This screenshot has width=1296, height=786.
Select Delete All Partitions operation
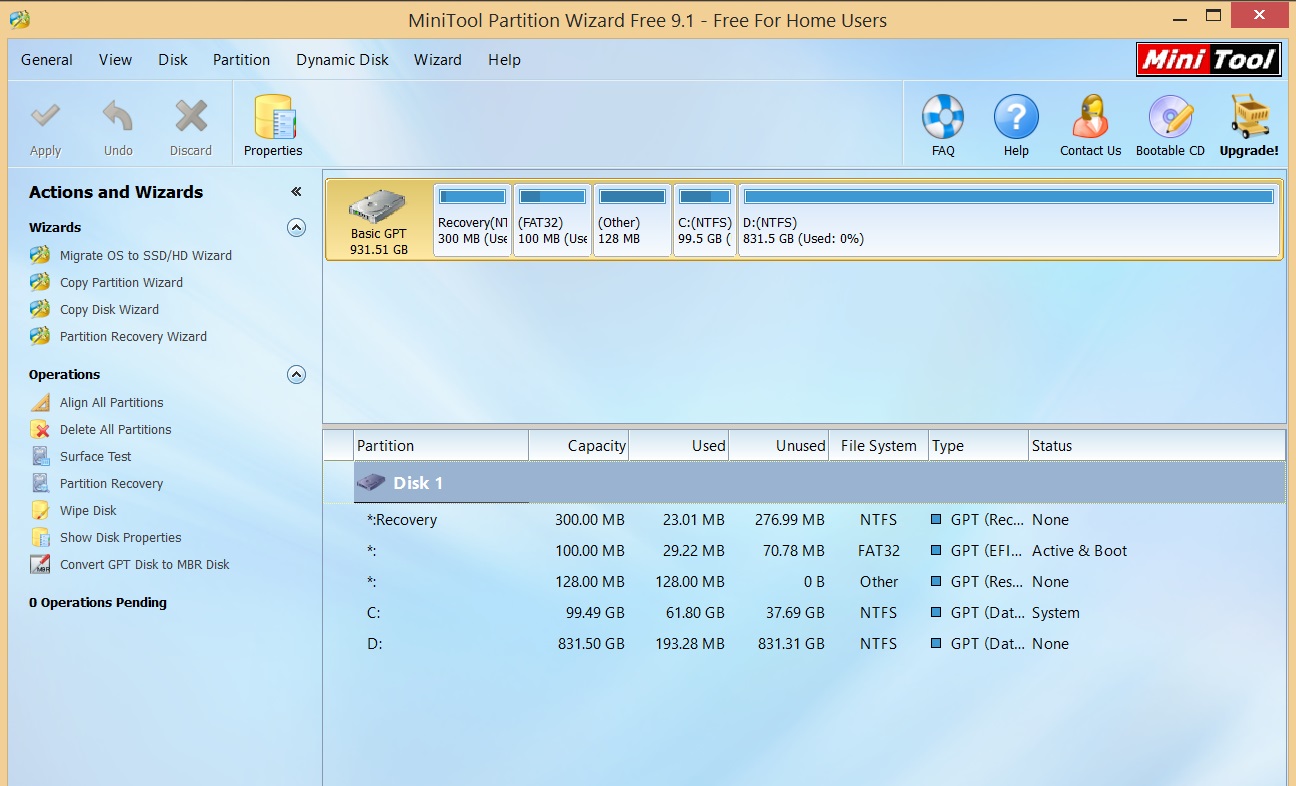115,429
